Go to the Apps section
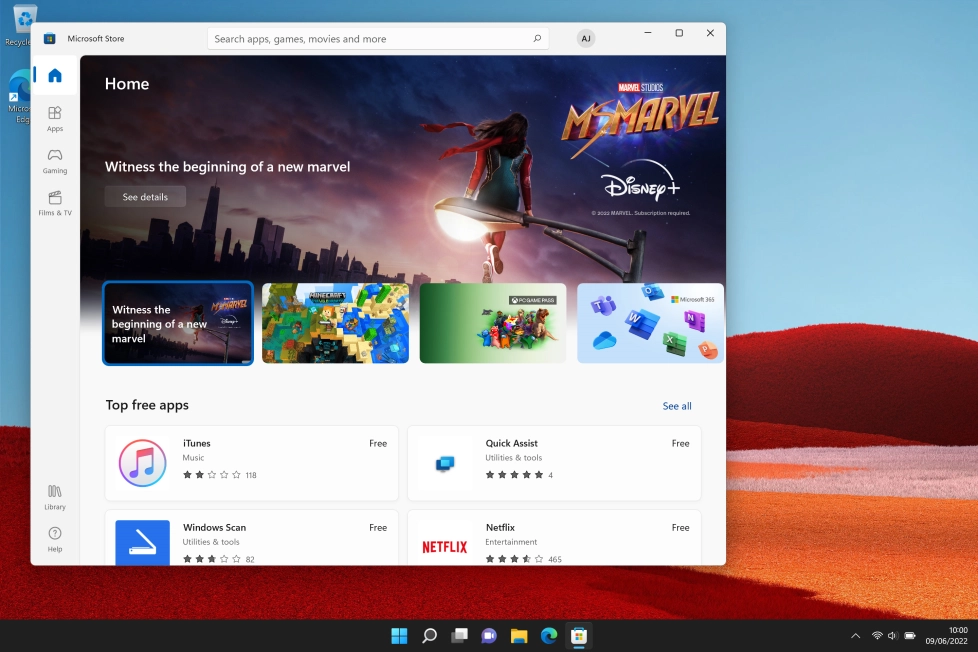 point(55,118)
